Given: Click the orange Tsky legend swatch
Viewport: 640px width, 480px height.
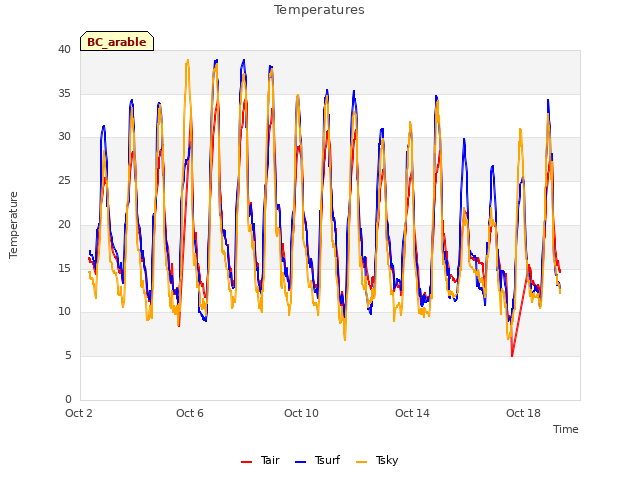Looking at the screenshot, I should tap(361, 462).
